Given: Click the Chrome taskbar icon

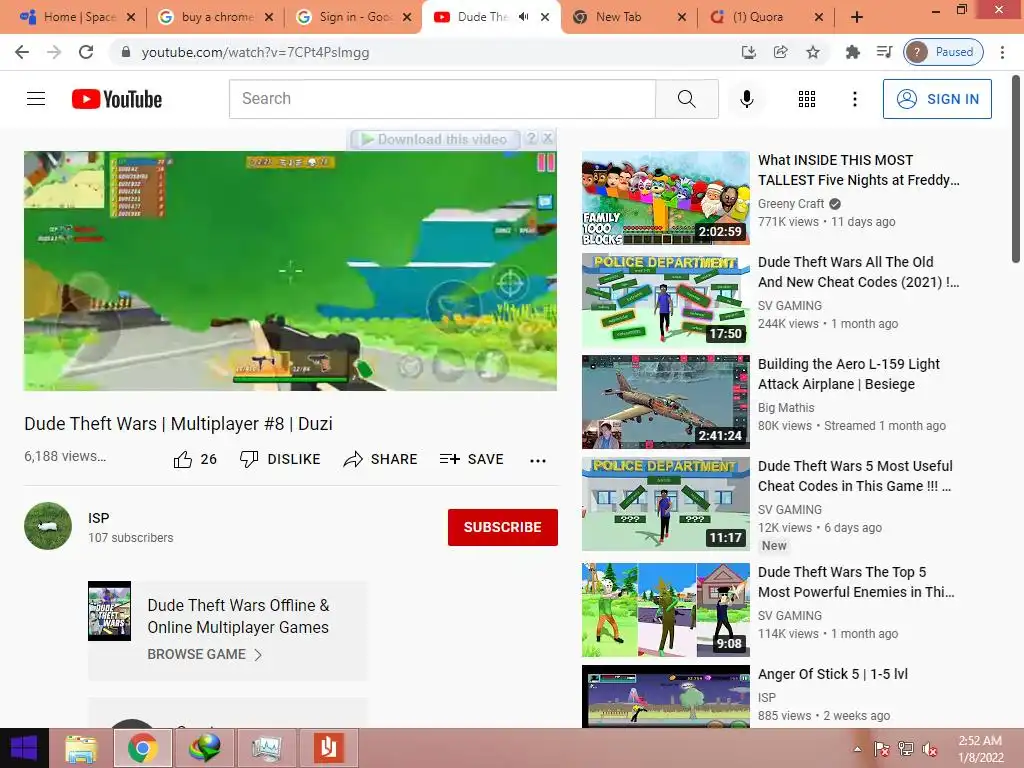Looking at the screenshot, I should click(142, 748).
